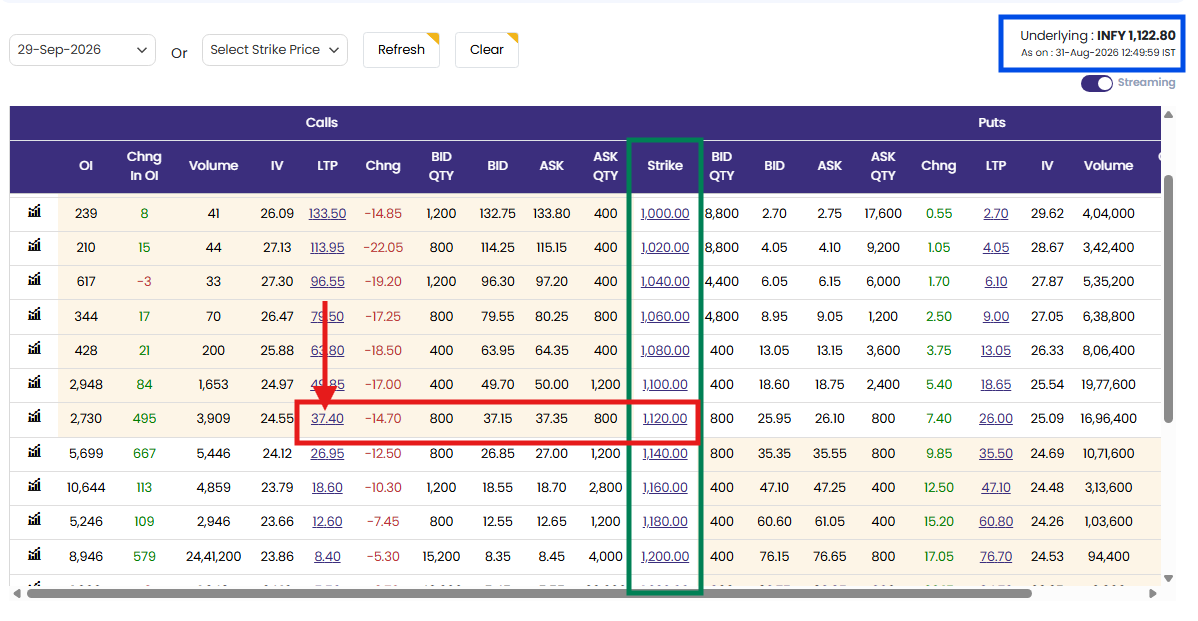Open put LTP 18.65 link
The height and width of the screenshot is (621, 1198).
pos(996,385)
